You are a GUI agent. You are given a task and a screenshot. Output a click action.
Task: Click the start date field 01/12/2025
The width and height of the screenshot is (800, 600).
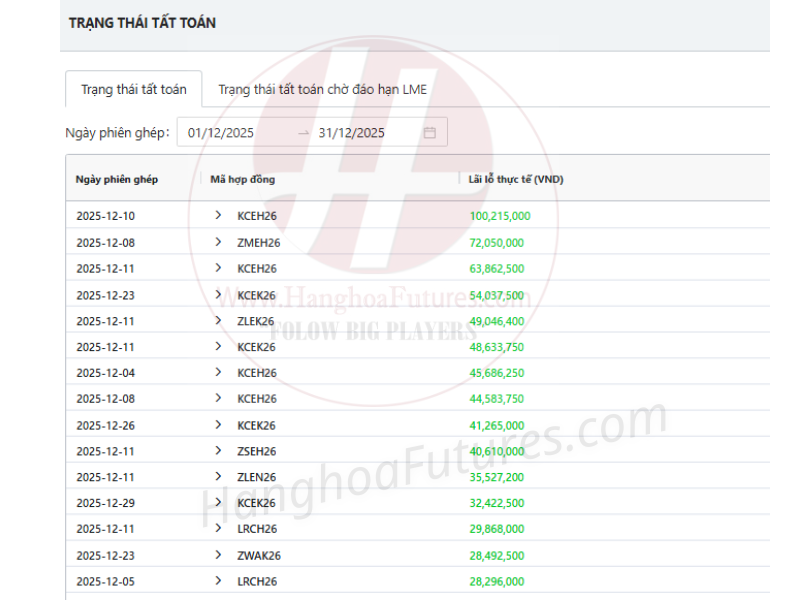[x=222, y=133]
